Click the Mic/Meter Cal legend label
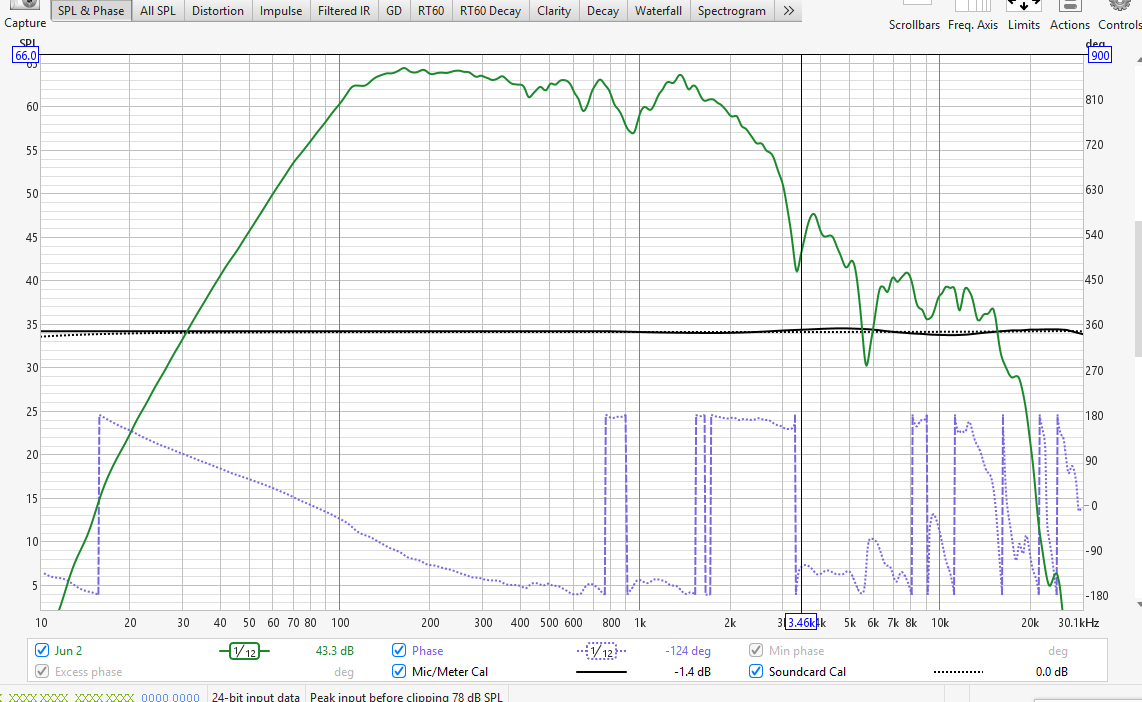This screenshot has width=1142, height=702. tap(450, 671)
